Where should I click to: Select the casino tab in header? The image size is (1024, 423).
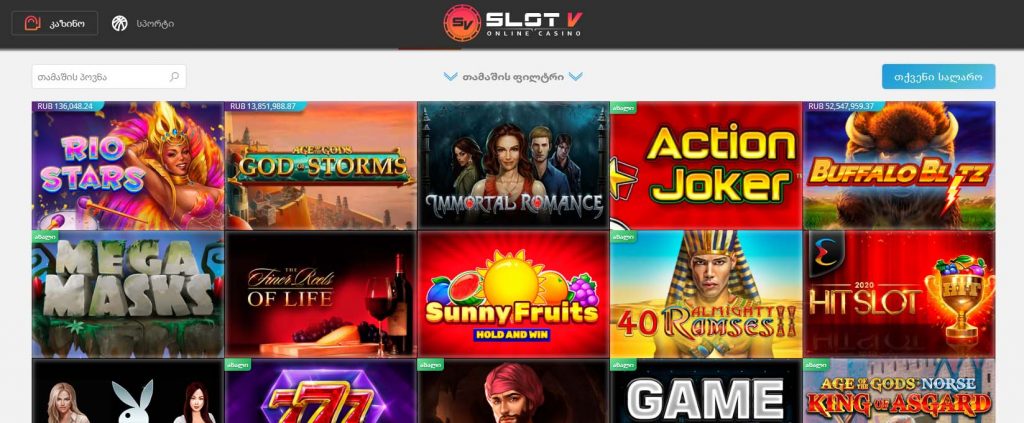click(x=55, y=24)
